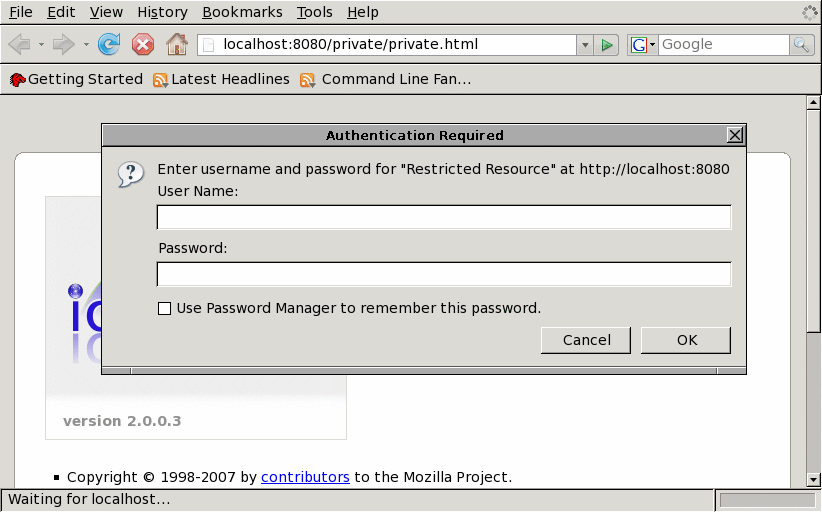Viewport: 822px width, 512px height.
Task: Open the Forward history dropdown arrow
Action: point(86,45)
